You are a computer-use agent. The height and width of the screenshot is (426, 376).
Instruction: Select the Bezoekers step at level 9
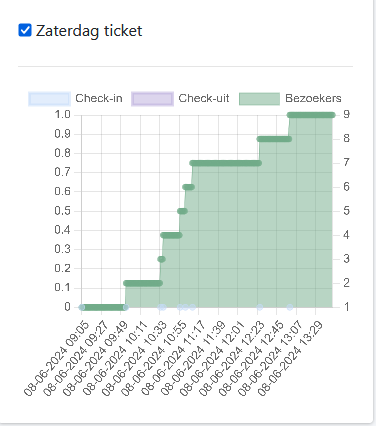click(311, 115)
